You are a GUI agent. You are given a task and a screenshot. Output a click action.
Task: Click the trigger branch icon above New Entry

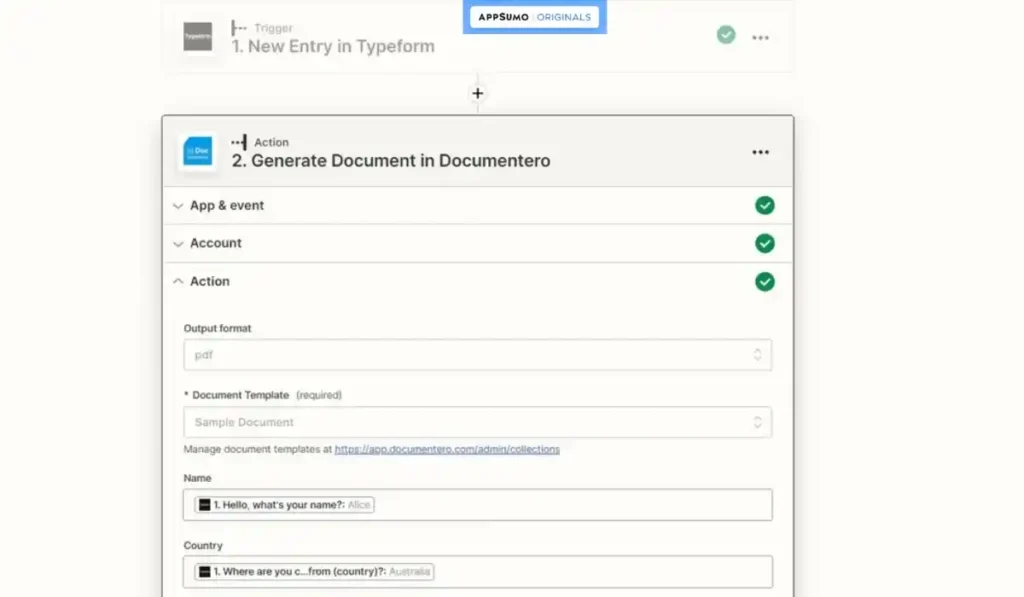[238, 27]
